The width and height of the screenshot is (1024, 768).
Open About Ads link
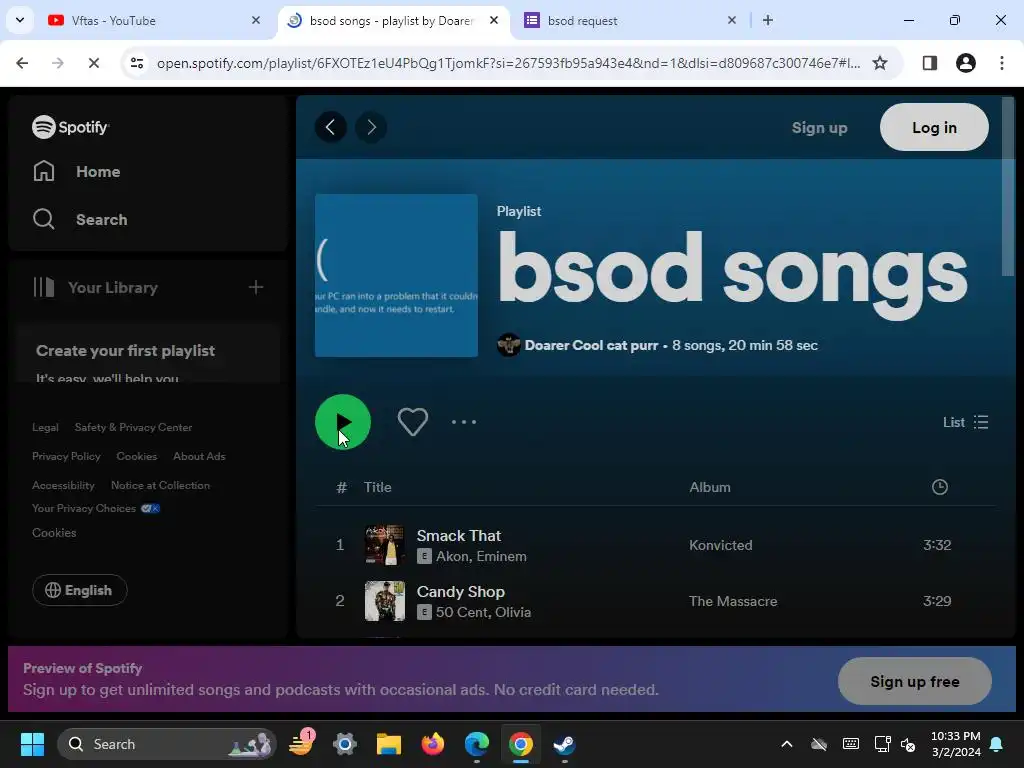coord(199,456)
